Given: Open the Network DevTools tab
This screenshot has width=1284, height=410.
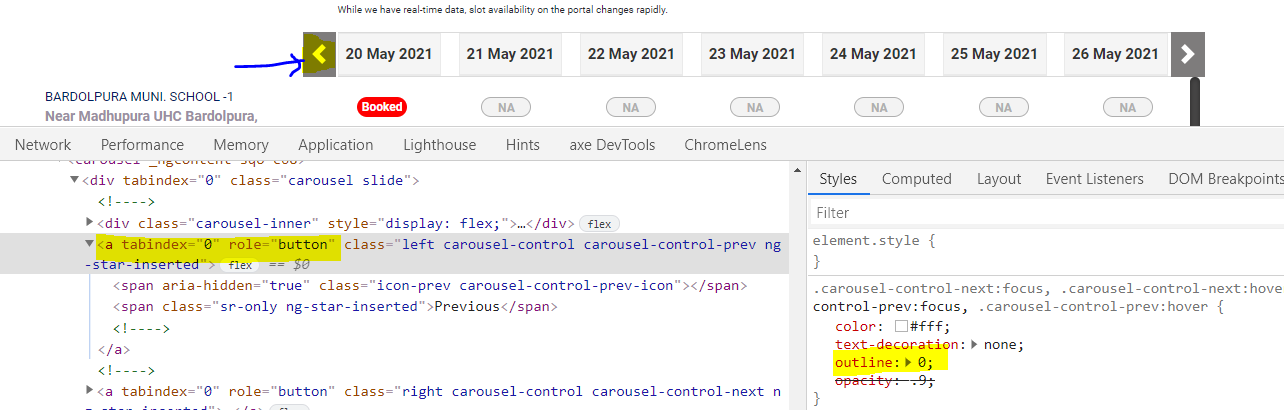Looking at the screenshot, I should (x=43, y=145).
